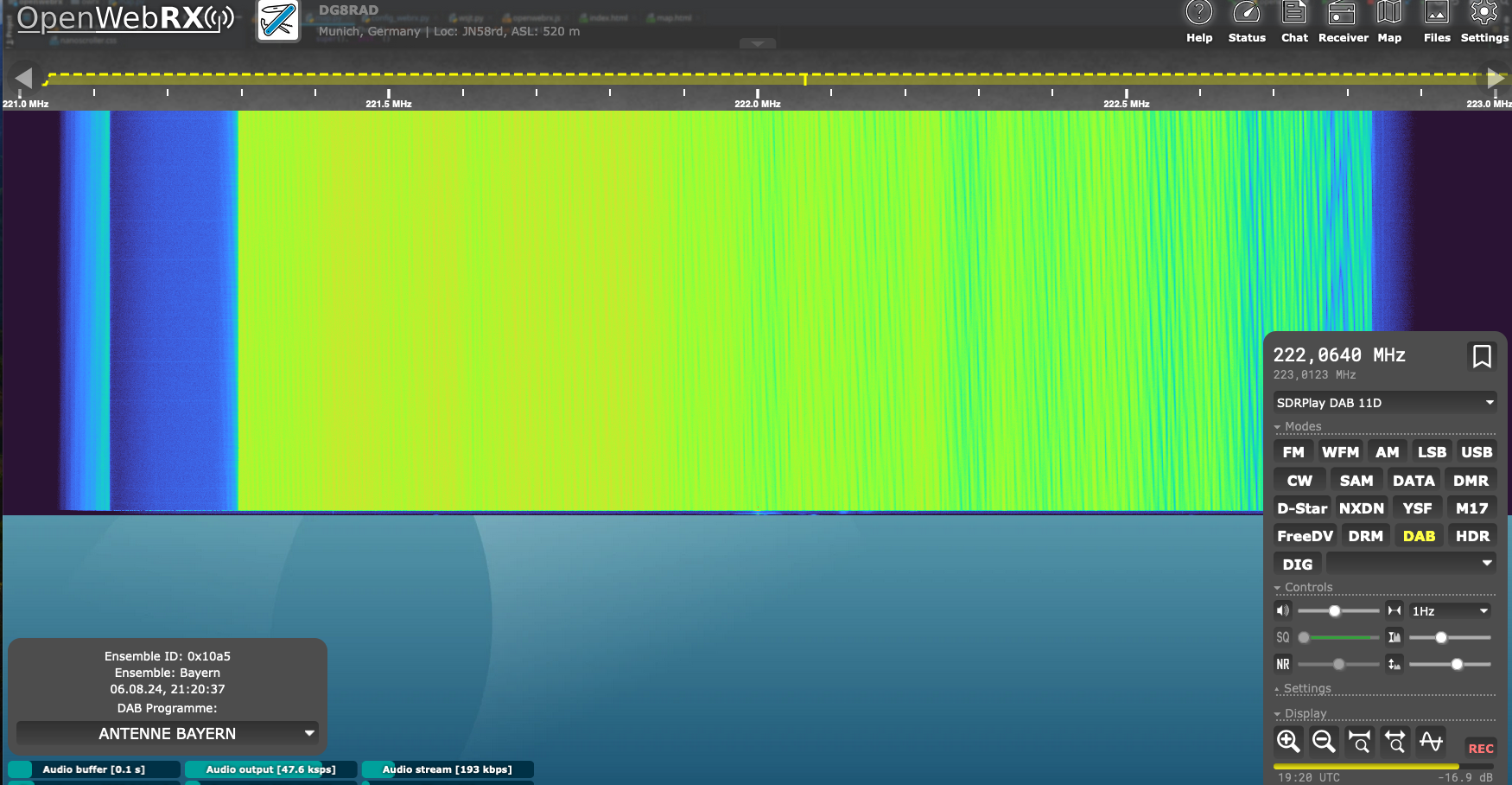Open the Files section
This screenshot has width=1512, height=785.
pos(1437,22)
